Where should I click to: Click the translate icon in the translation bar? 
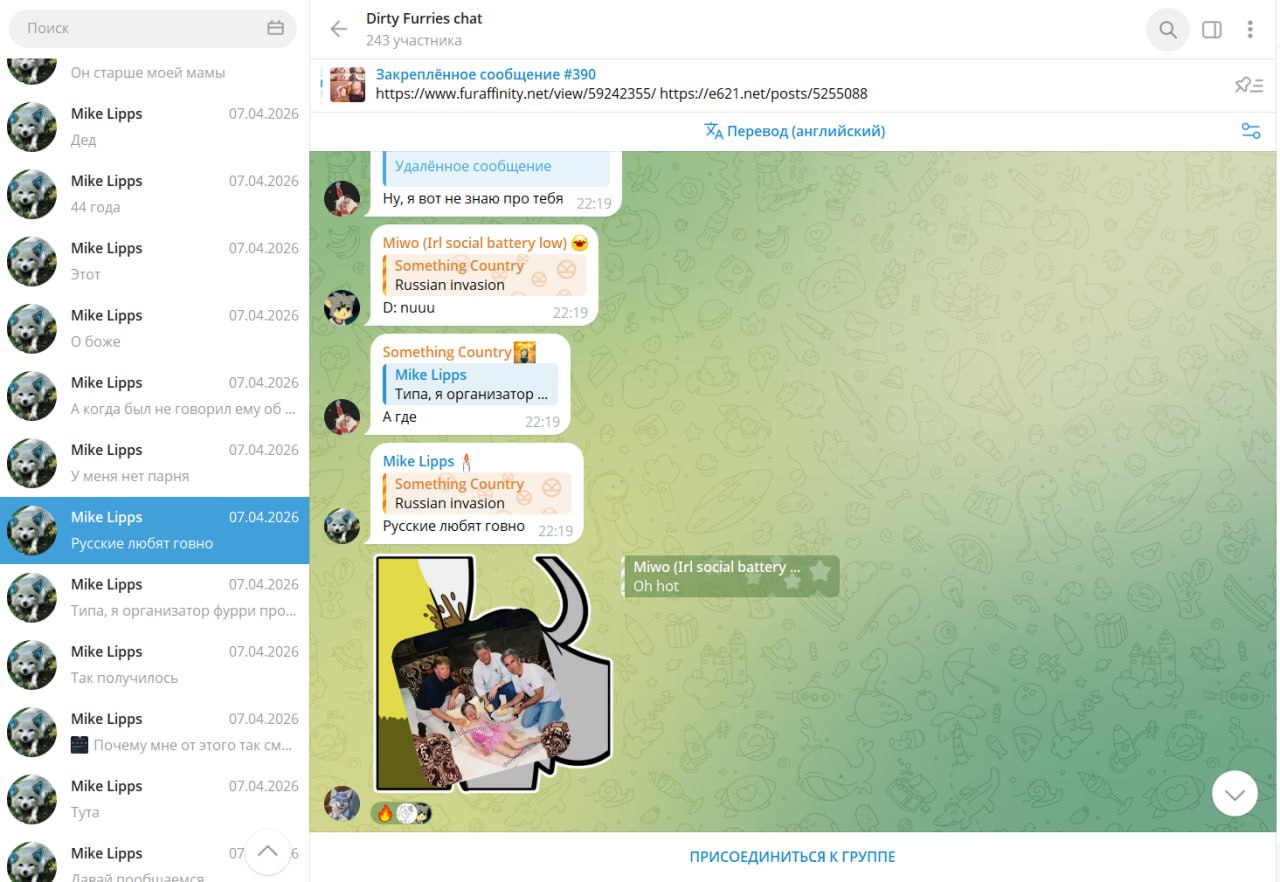[713, 131]
